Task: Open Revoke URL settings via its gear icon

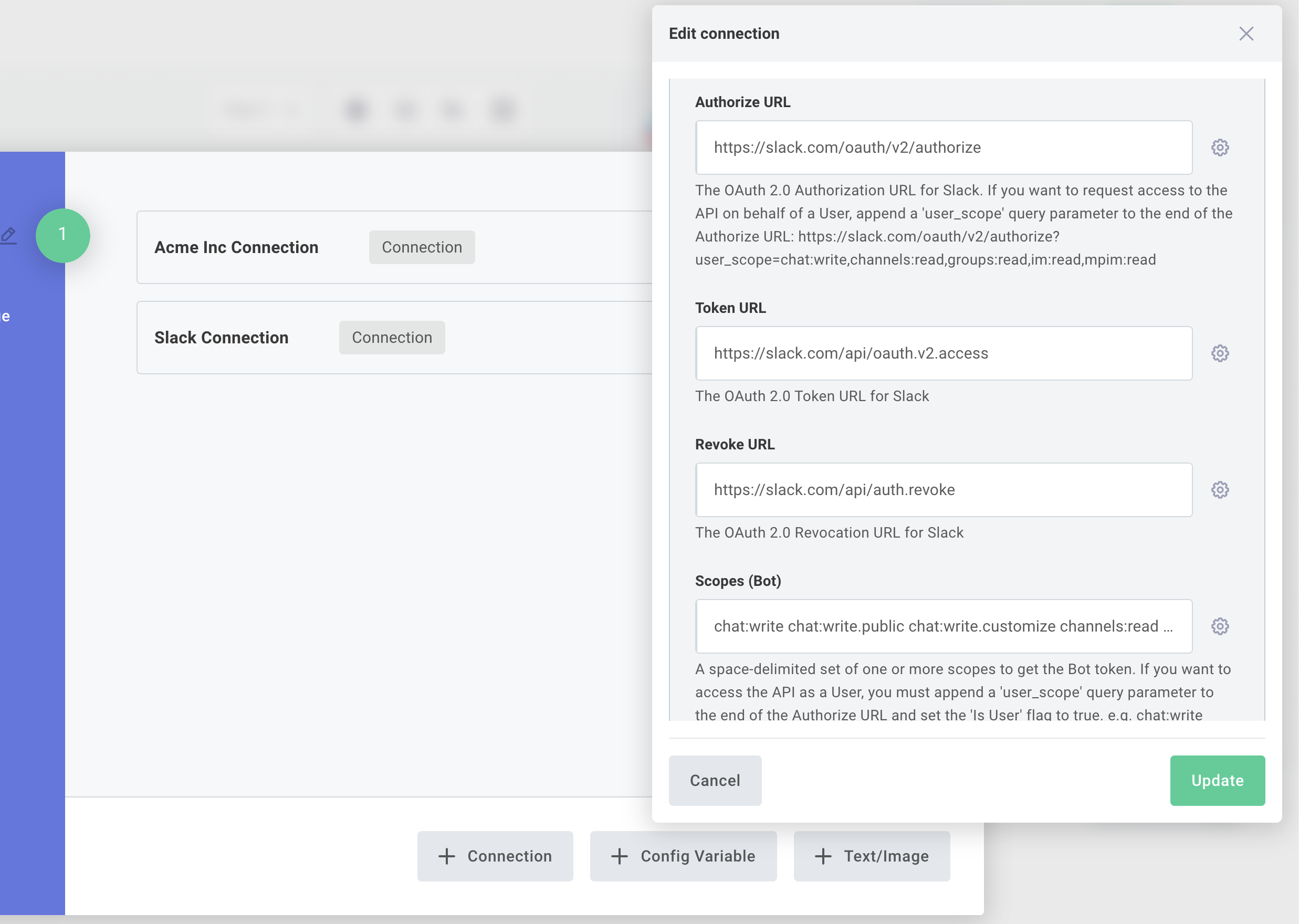Action: 1220,489
